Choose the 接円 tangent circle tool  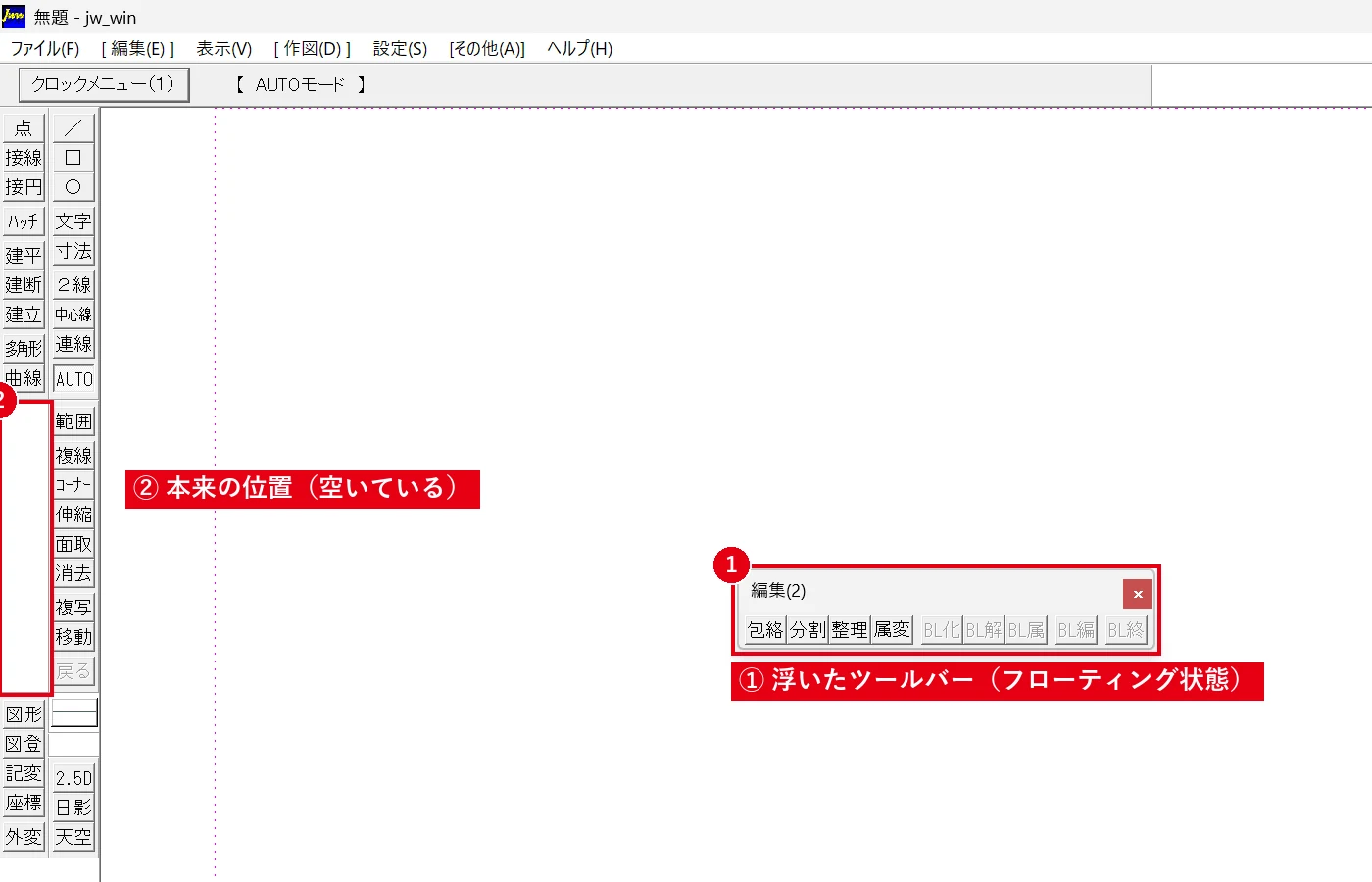24,186
